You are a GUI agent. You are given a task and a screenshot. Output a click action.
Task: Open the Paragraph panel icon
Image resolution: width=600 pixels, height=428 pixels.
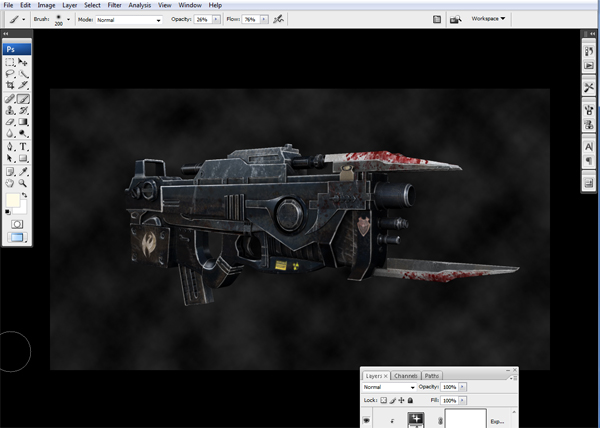[x=589, y=161]
